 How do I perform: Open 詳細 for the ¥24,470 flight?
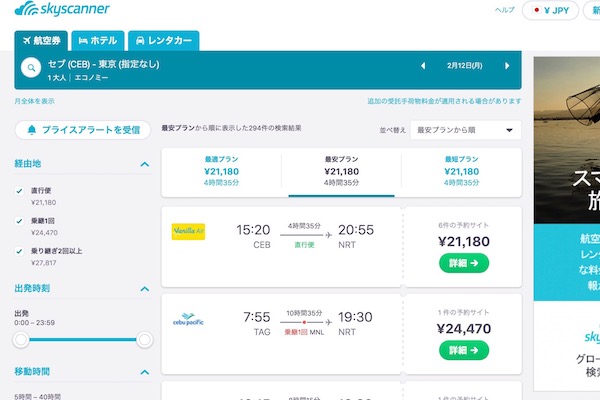tap(464, 350)
